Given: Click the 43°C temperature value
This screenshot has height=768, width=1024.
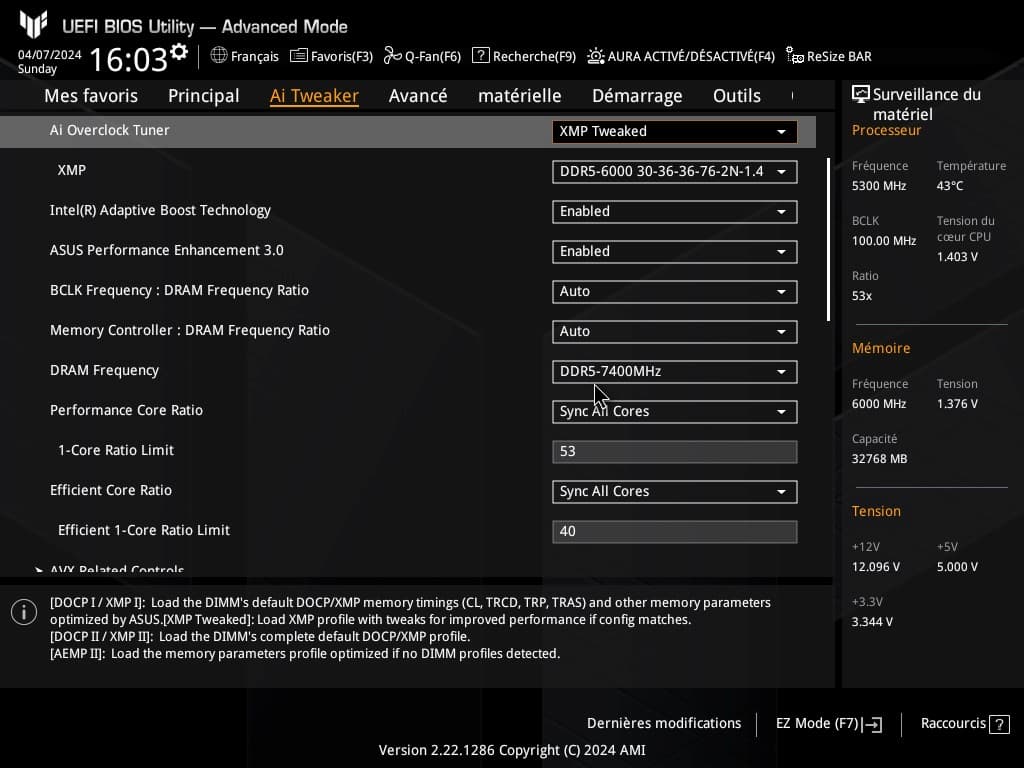Looking at the screenshot, I should [950, 185].
